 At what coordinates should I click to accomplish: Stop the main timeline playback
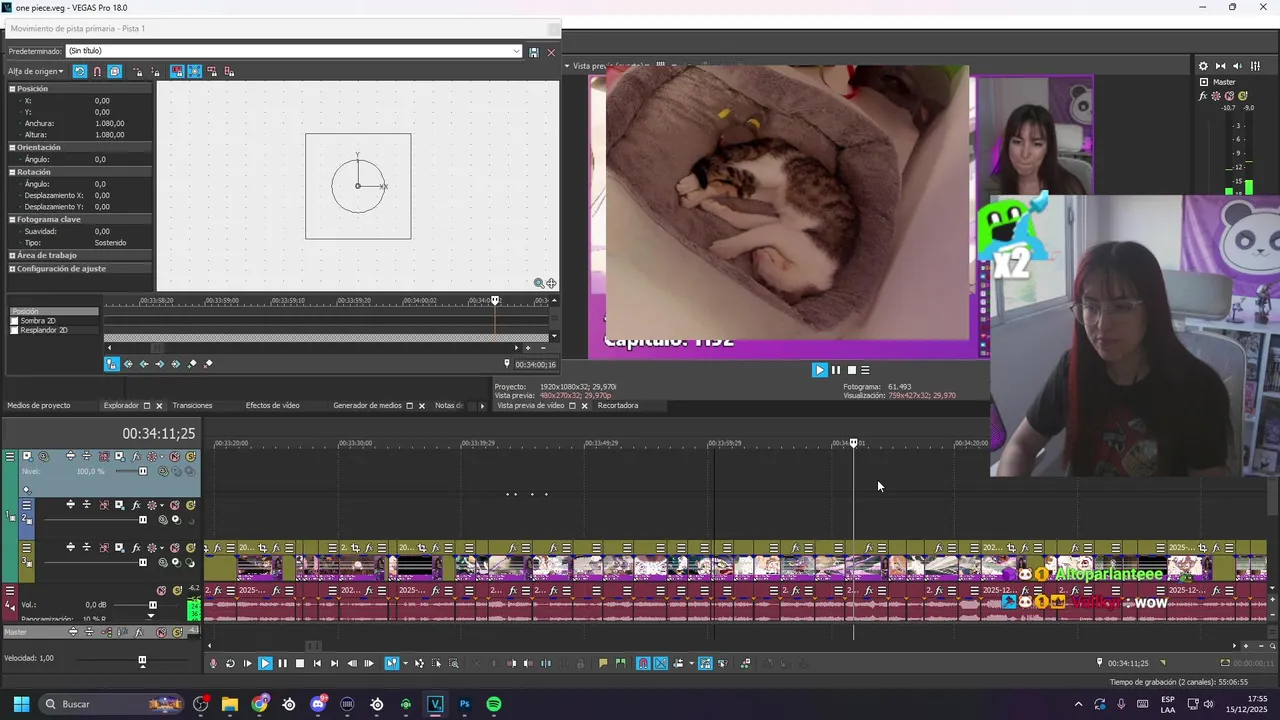(x=300, y=663)
